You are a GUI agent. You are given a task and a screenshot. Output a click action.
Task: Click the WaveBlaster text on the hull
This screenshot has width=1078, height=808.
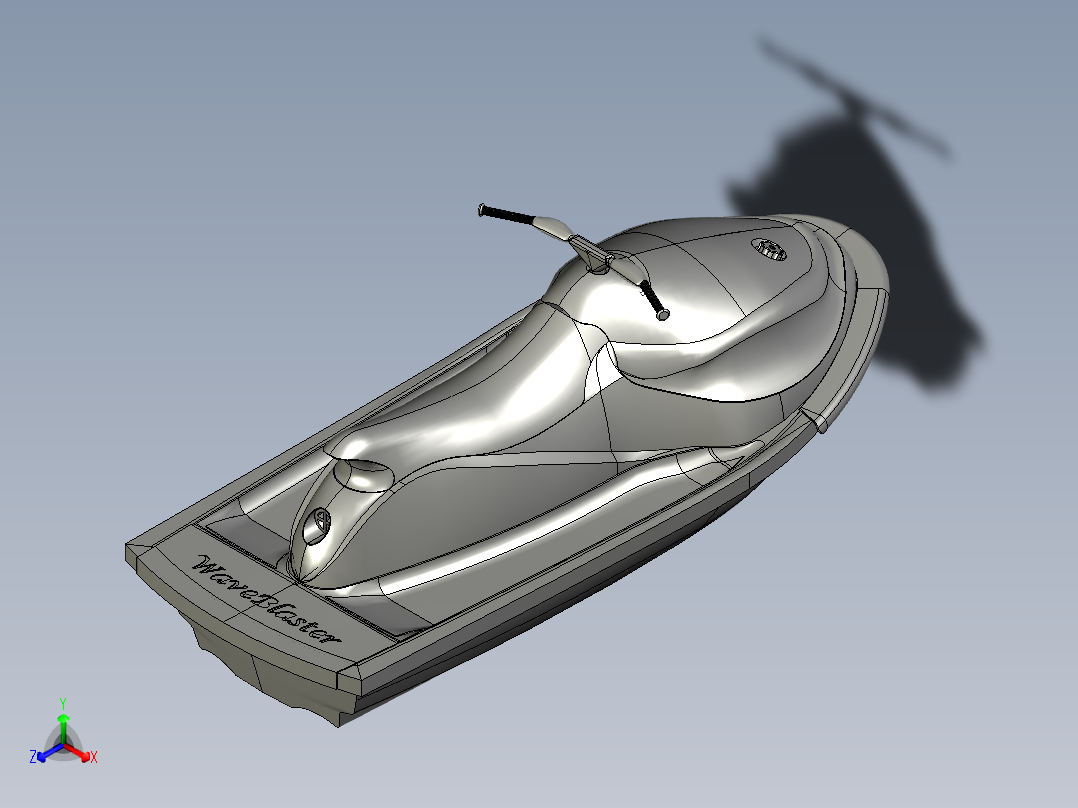coord(265,599)
